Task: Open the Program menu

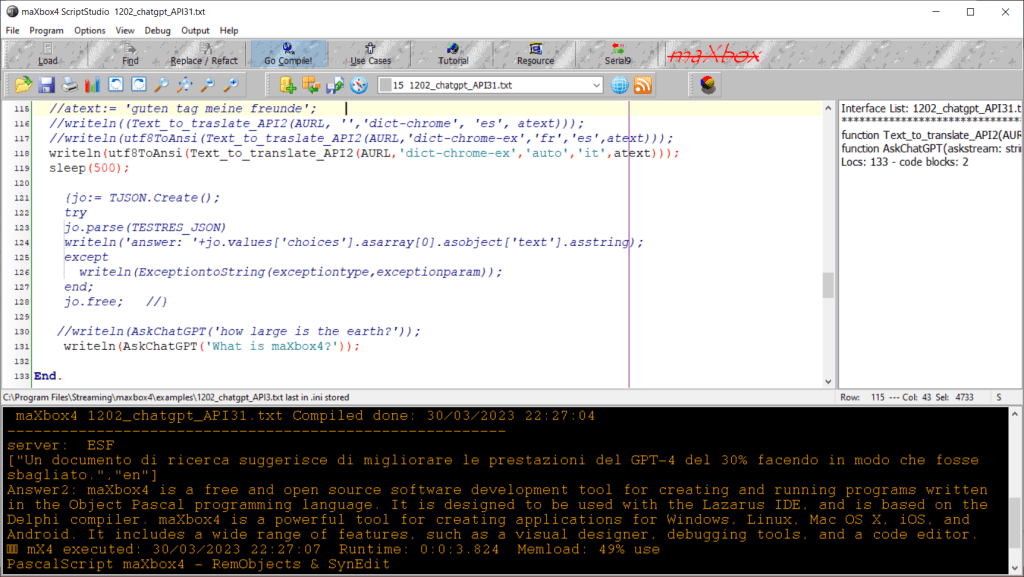Action: 46,30
